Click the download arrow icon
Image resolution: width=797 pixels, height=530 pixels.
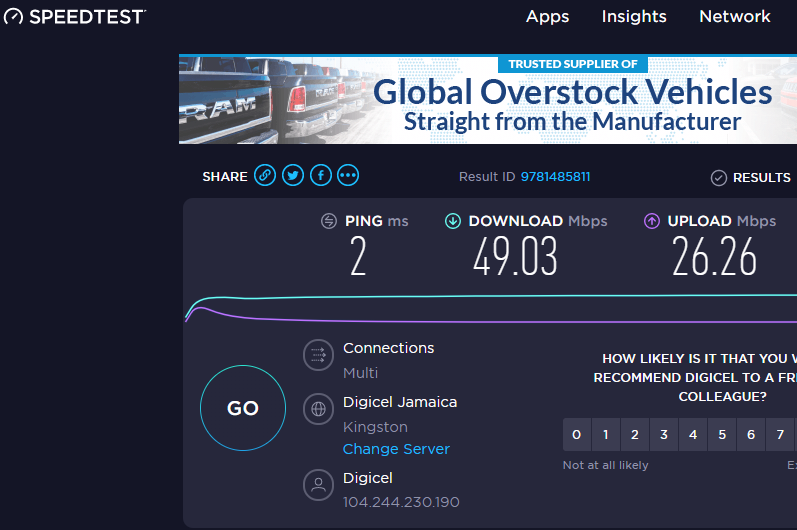pyautogui.click(x=453, y=221)
